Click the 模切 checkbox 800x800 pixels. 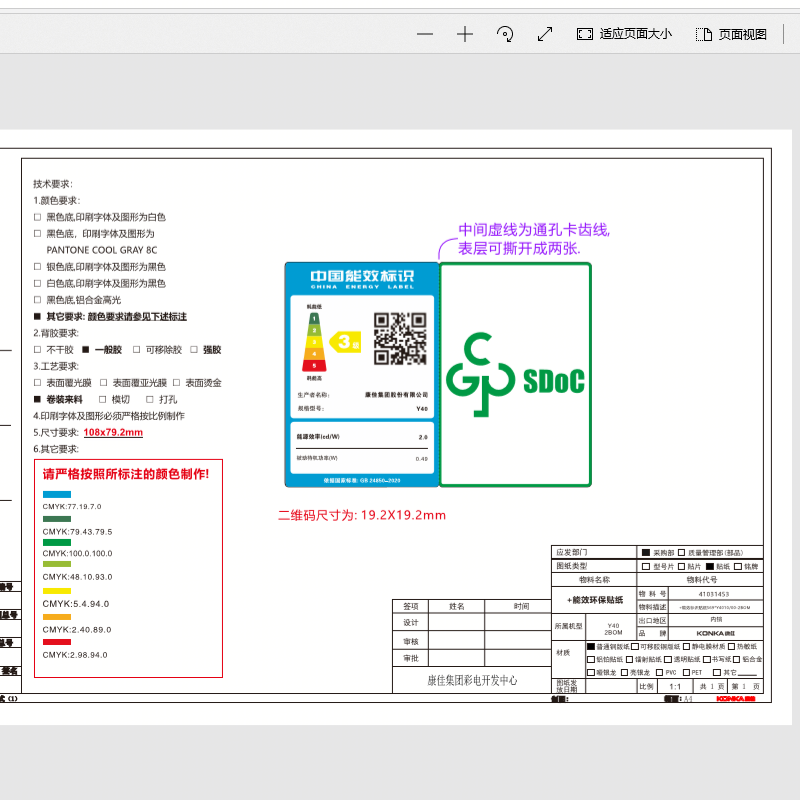103,399
